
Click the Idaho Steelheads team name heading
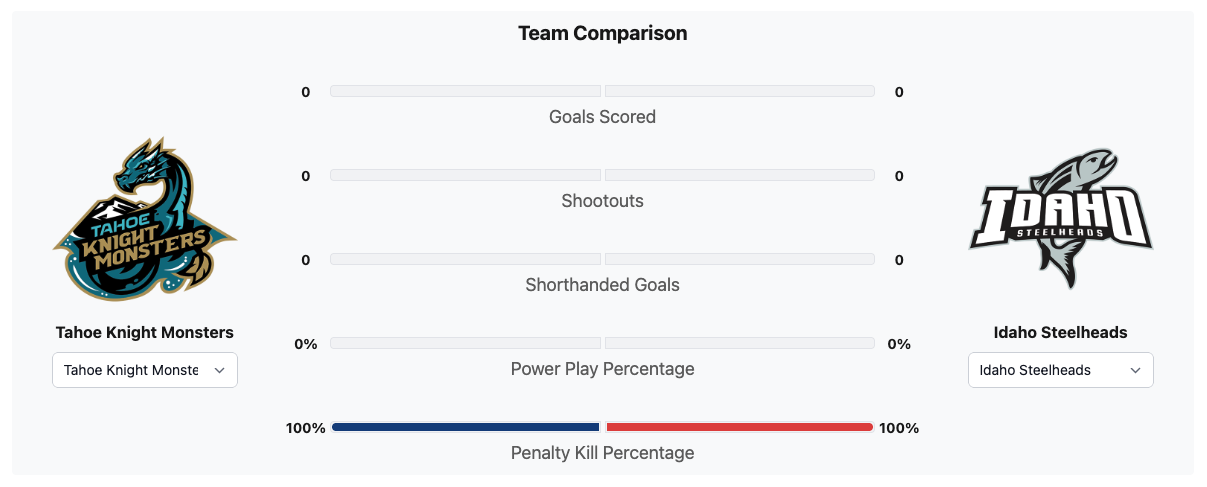click(1060, 332)
